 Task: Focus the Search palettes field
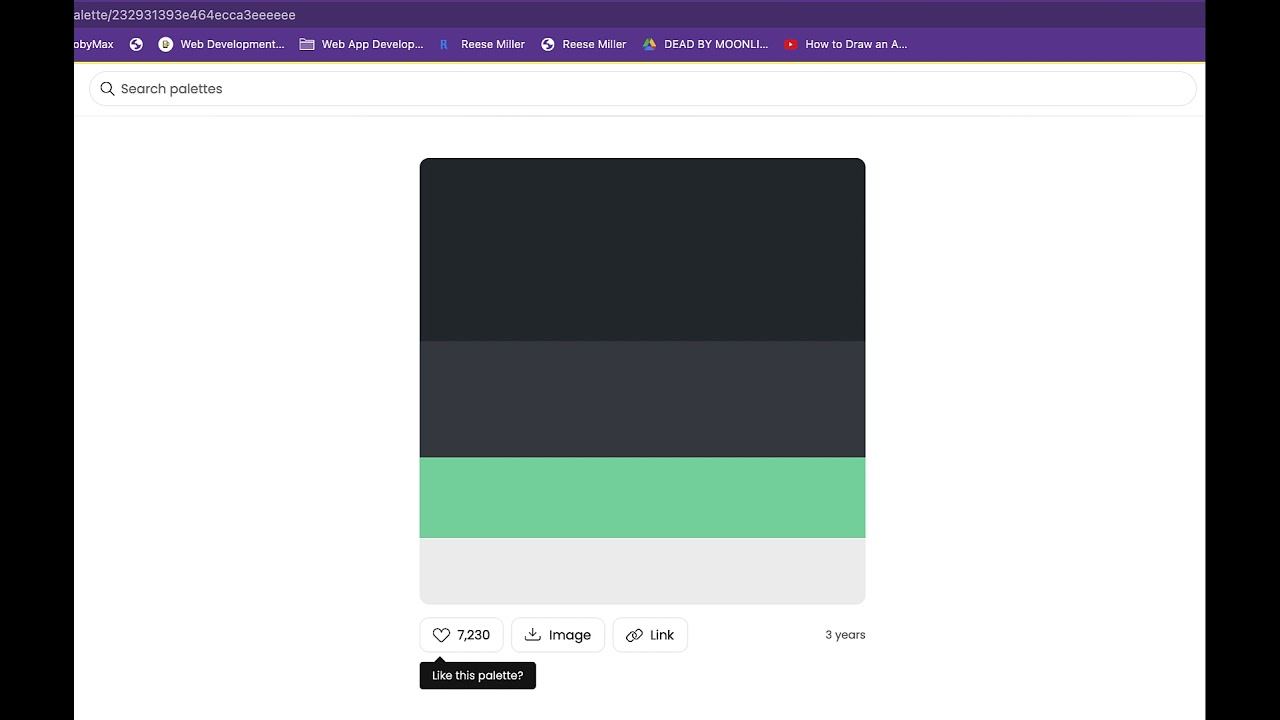642,89
